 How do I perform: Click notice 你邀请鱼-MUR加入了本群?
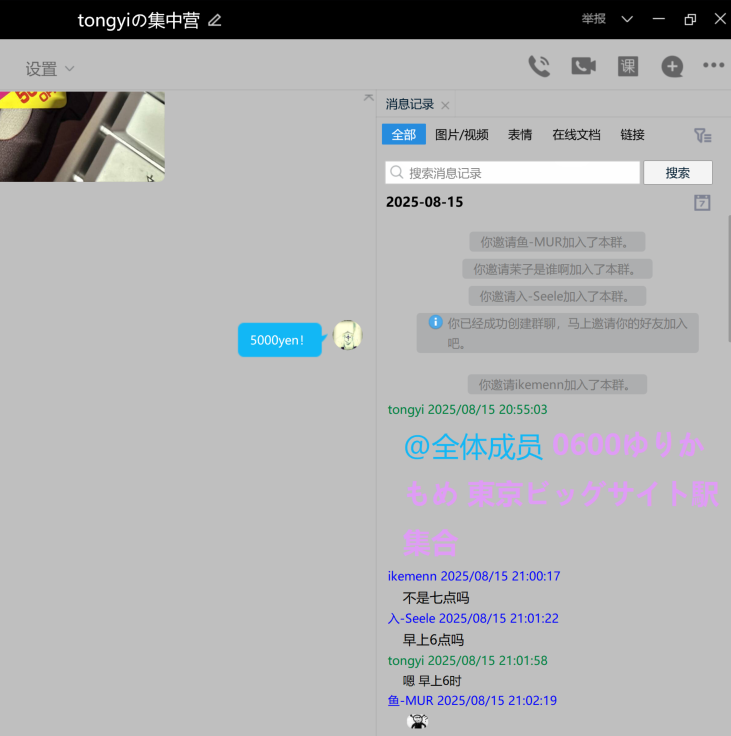pyautogui.click(x=557, y=242)
